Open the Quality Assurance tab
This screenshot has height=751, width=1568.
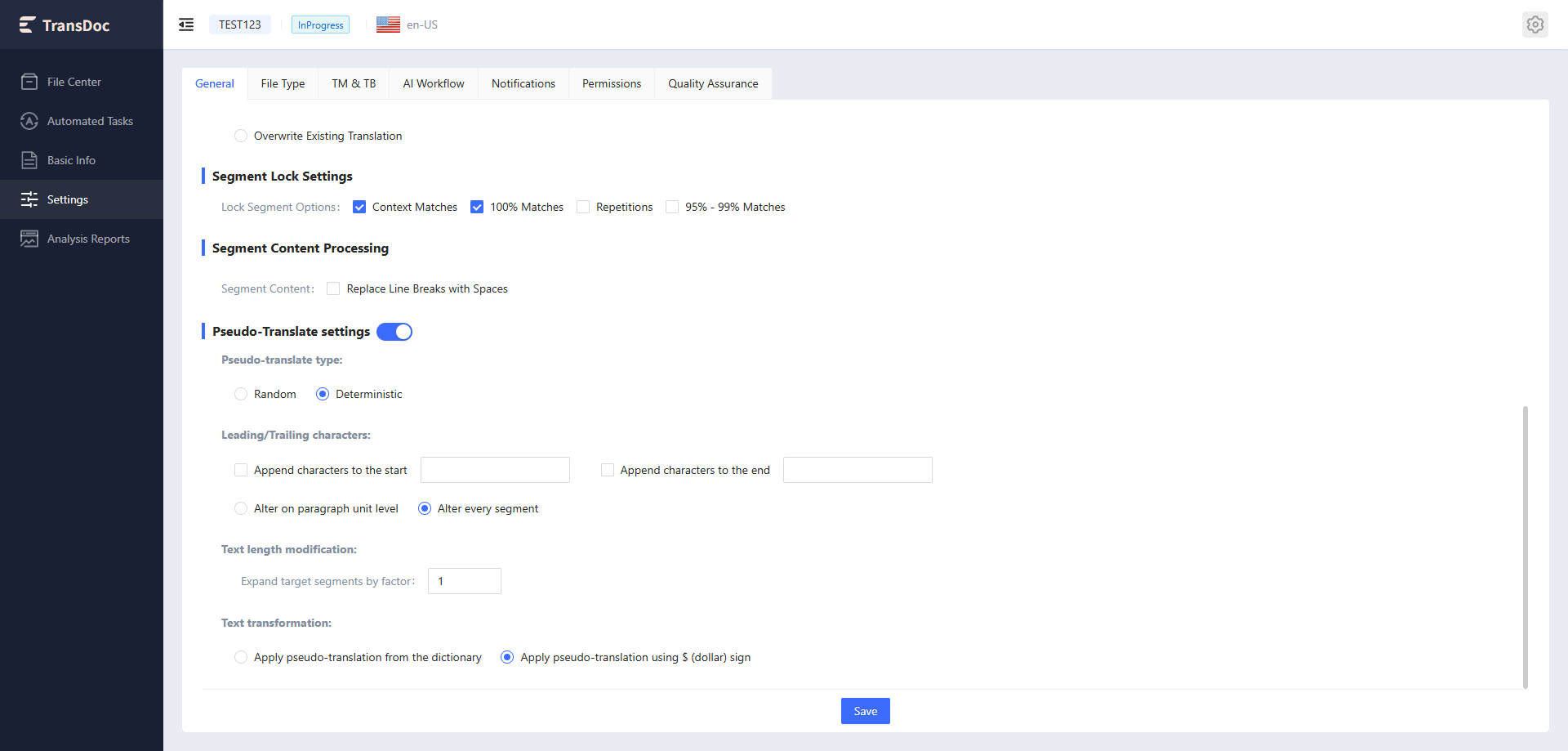click(x=713, y=83)
